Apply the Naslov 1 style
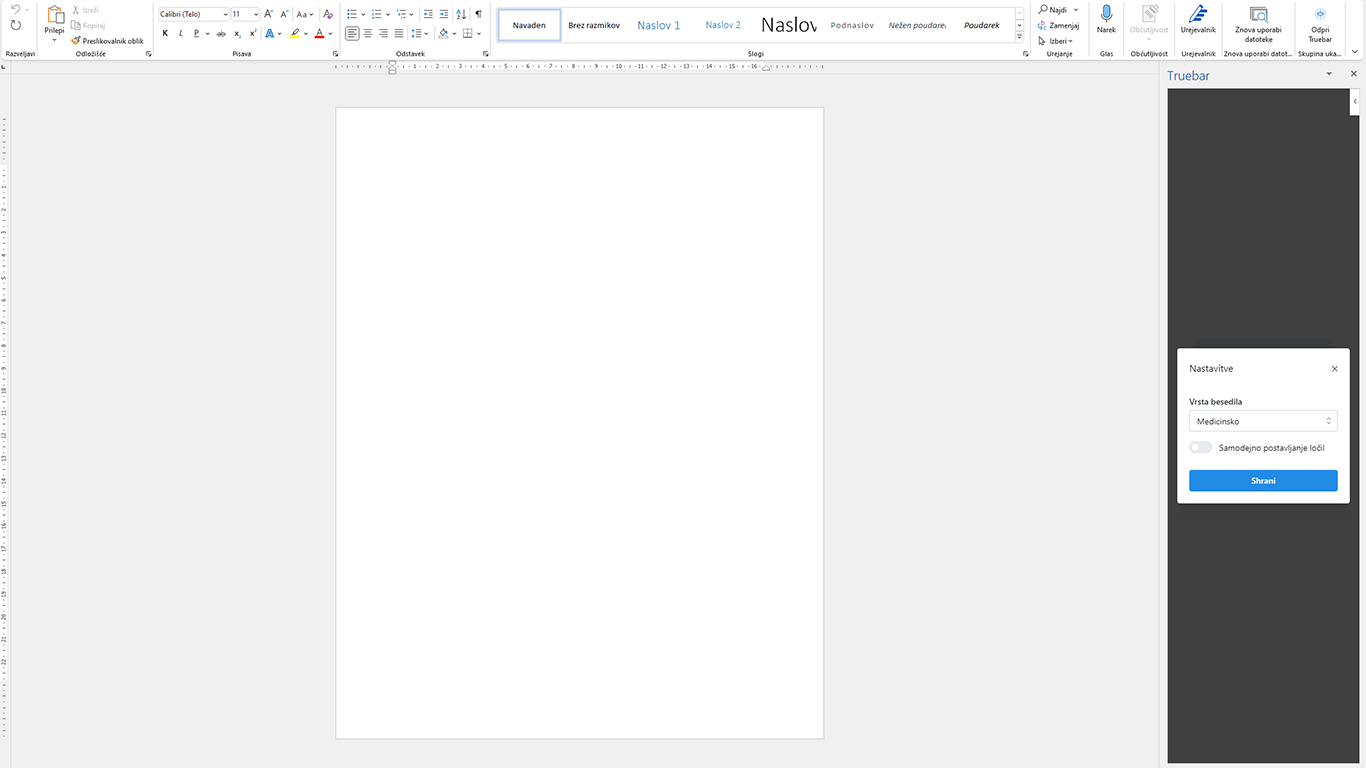 (x=659, y=25)
